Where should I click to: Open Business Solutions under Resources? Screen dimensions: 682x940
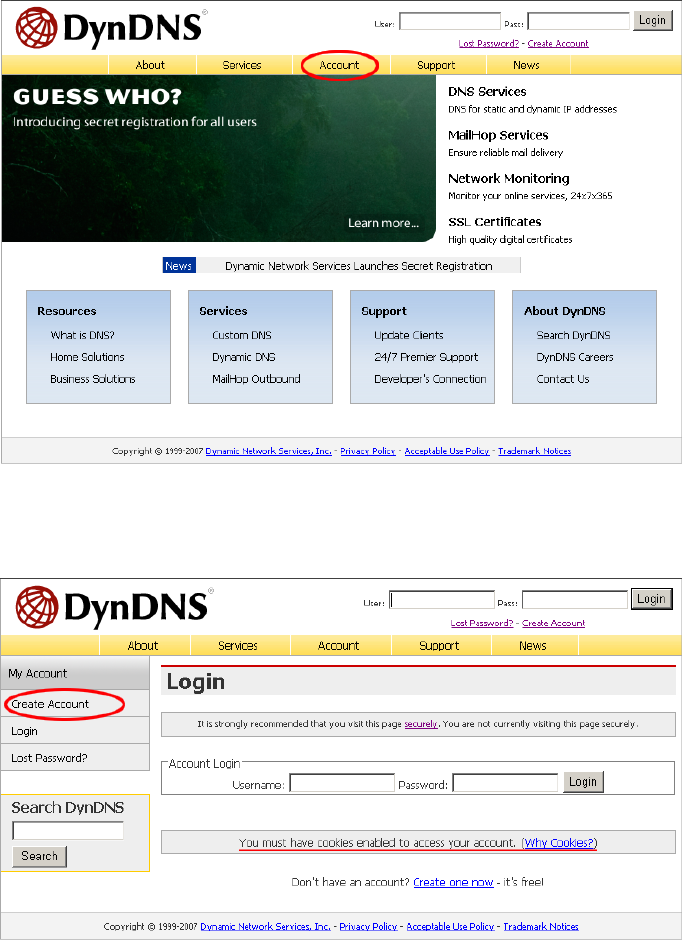pyautogui.click(x=93, y=379)
